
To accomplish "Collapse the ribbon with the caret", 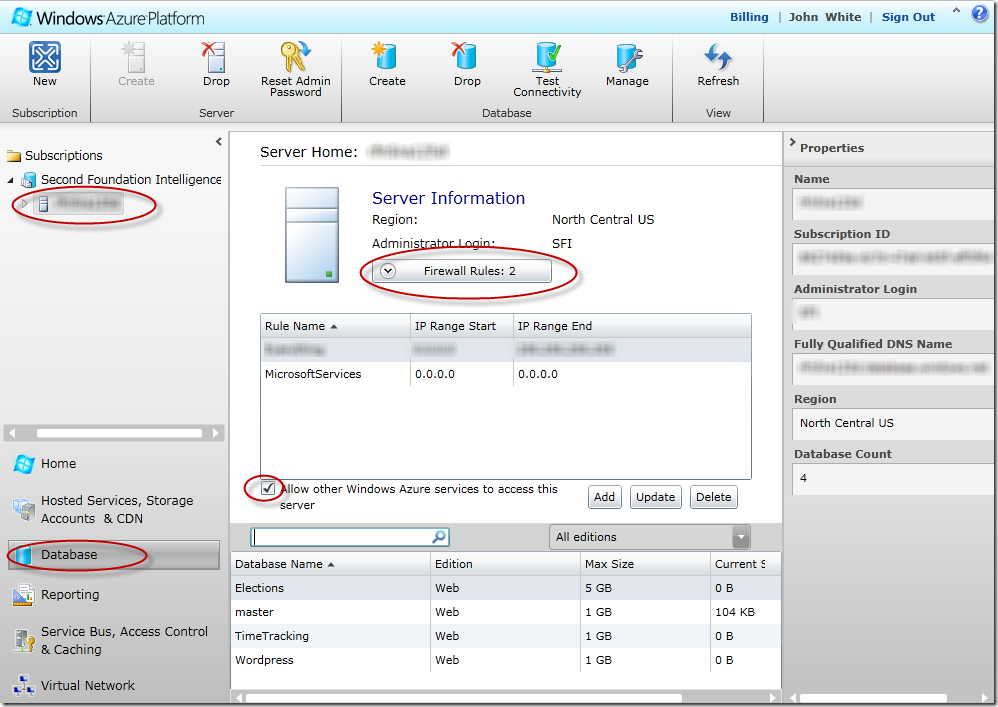I will point(956,11).
